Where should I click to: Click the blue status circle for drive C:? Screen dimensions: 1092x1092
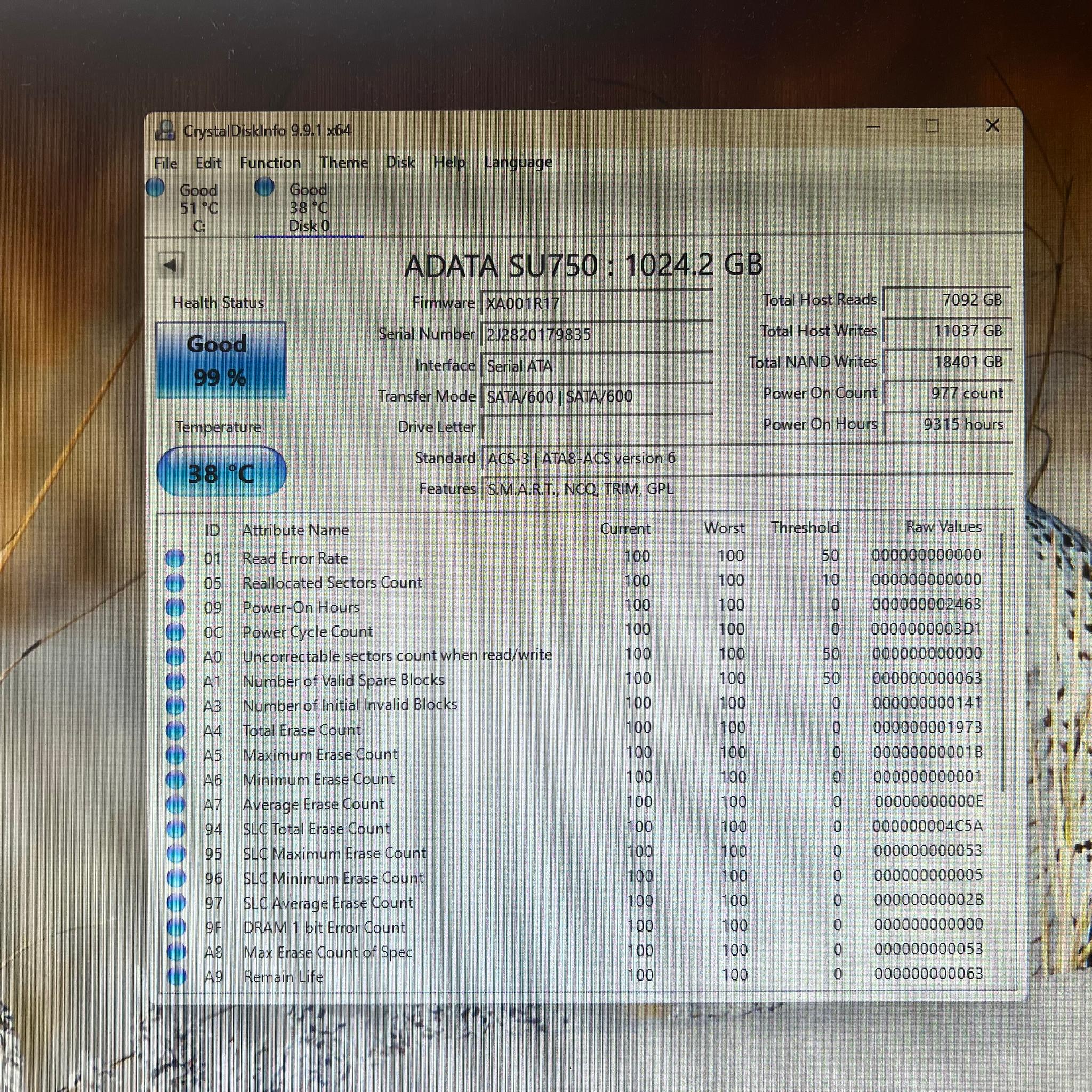pos(155,187)
